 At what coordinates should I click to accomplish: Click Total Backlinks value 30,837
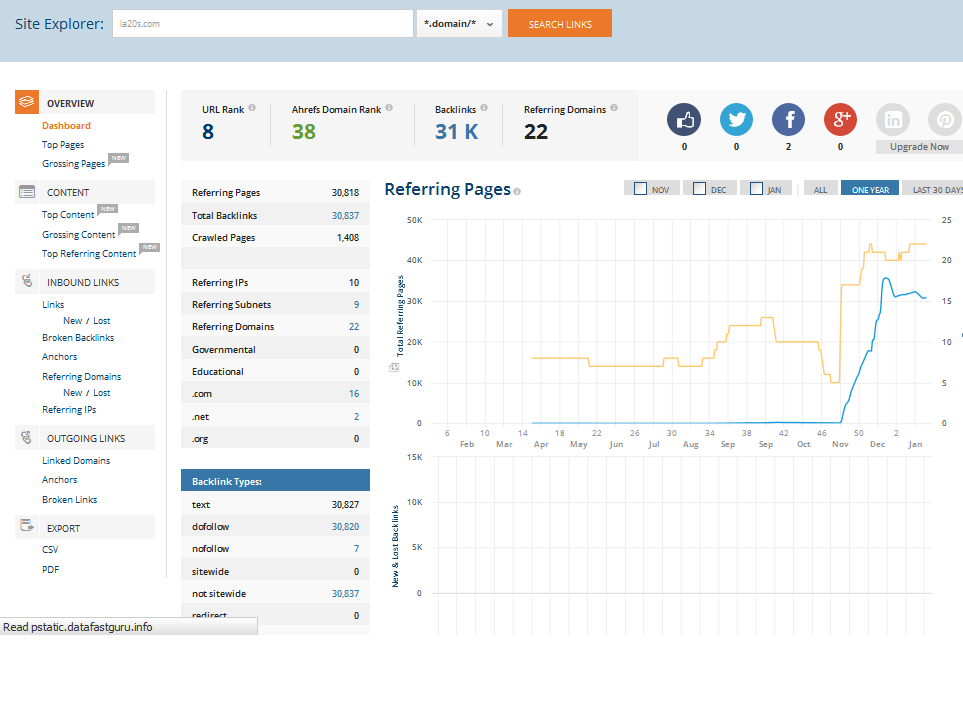point(345,216)
